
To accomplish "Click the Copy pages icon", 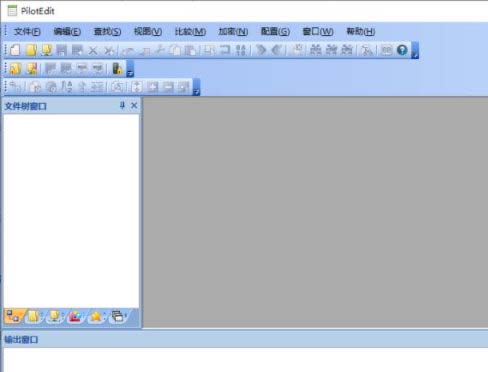I will tap(175, 50).
